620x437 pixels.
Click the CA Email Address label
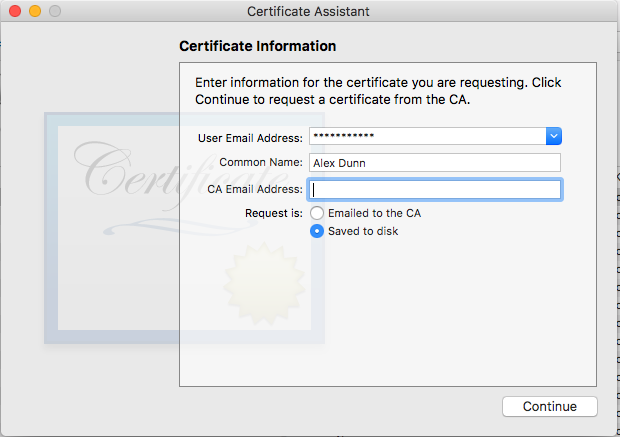(254, 189)
